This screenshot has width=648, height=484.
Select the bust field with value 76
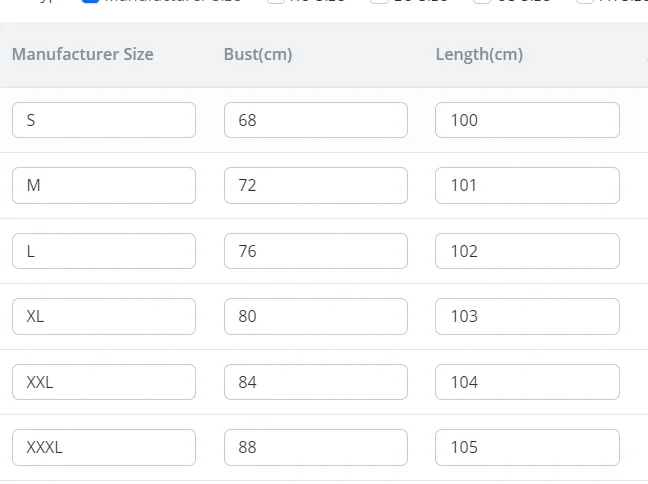tap(316, 251)
